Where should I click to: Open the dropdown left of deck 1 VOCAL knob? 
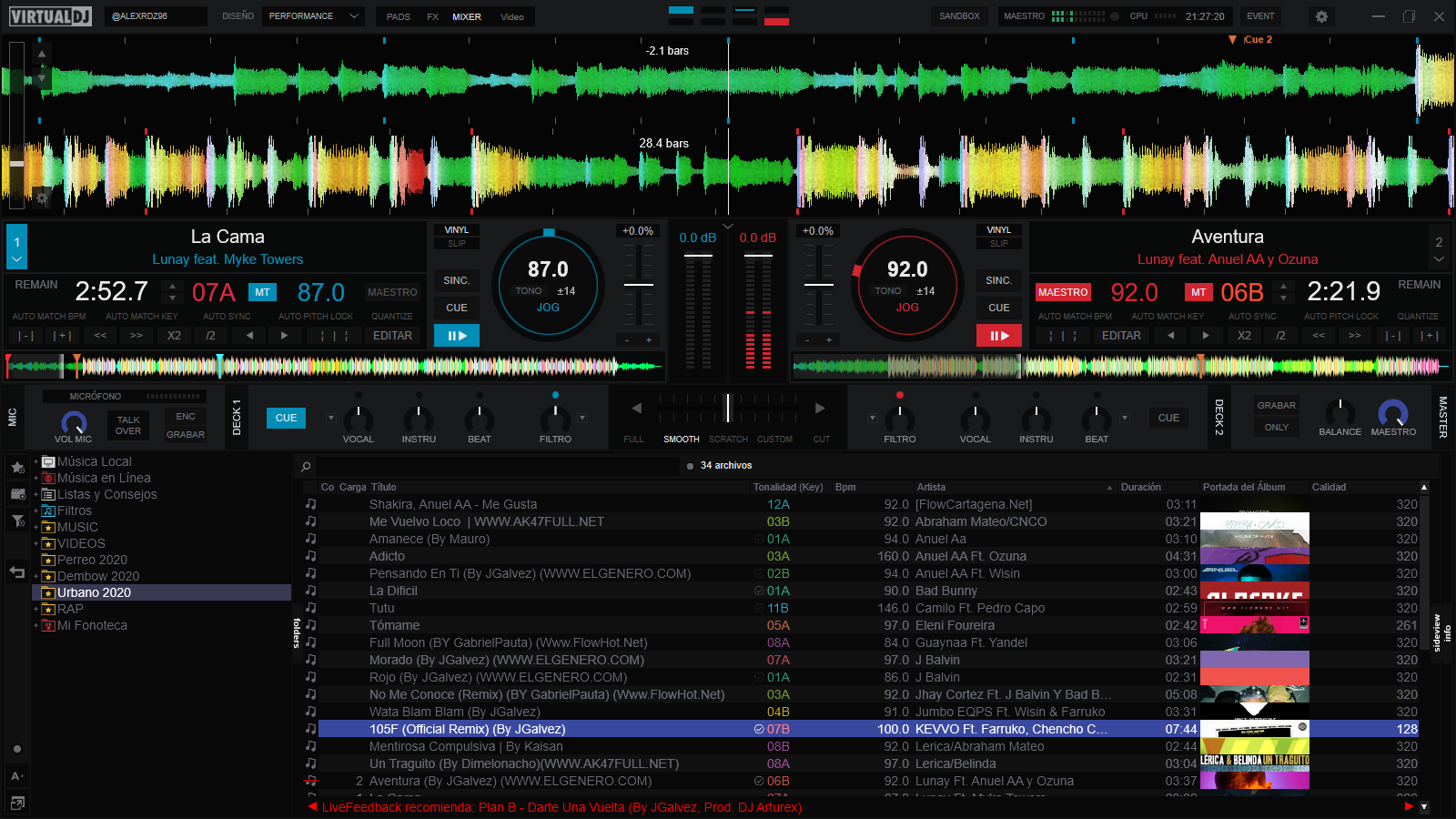click(x=330, y=418)
